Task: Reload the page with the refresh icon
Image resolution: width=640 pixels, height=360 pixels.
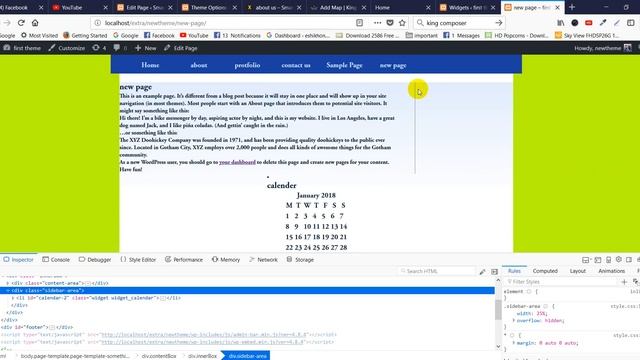Action: point(21,23)
